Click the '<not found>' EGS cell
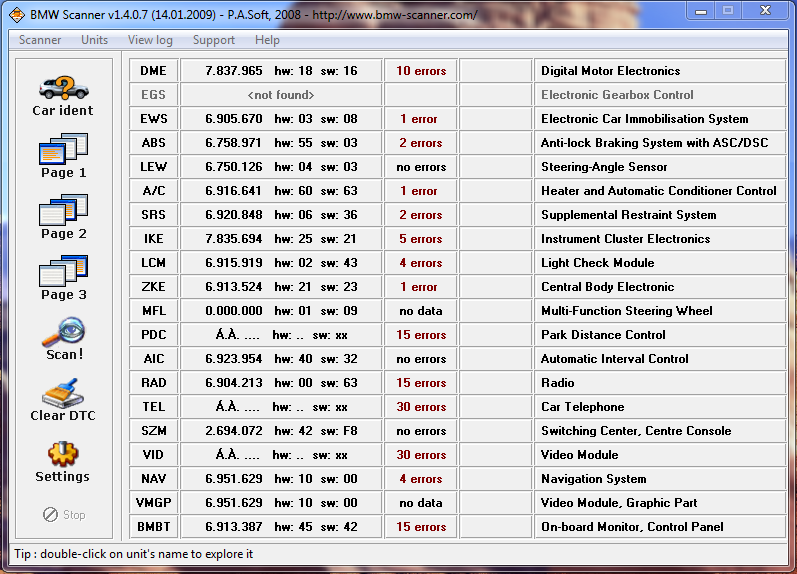Screen dimensions: 797x574 point(281,95)
